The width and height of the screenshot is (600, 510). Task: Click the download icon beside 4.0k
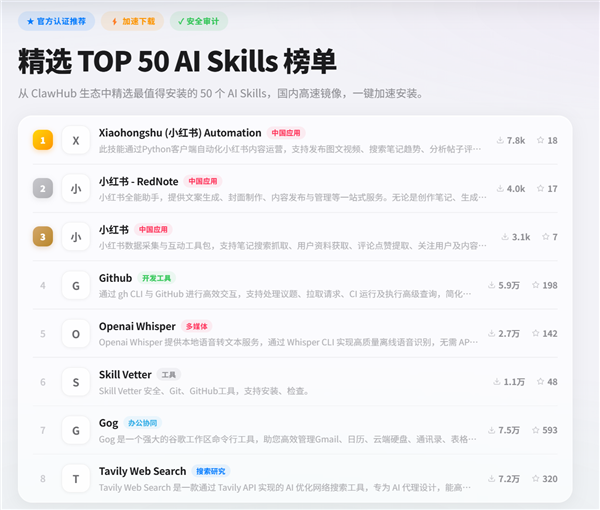[500, 189]
